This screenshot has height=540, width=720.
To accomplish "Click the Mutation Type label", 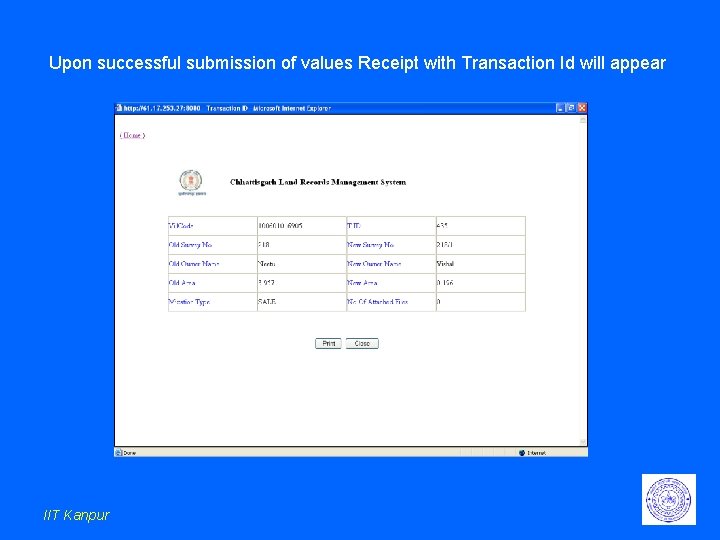I will tap(189, 302).
